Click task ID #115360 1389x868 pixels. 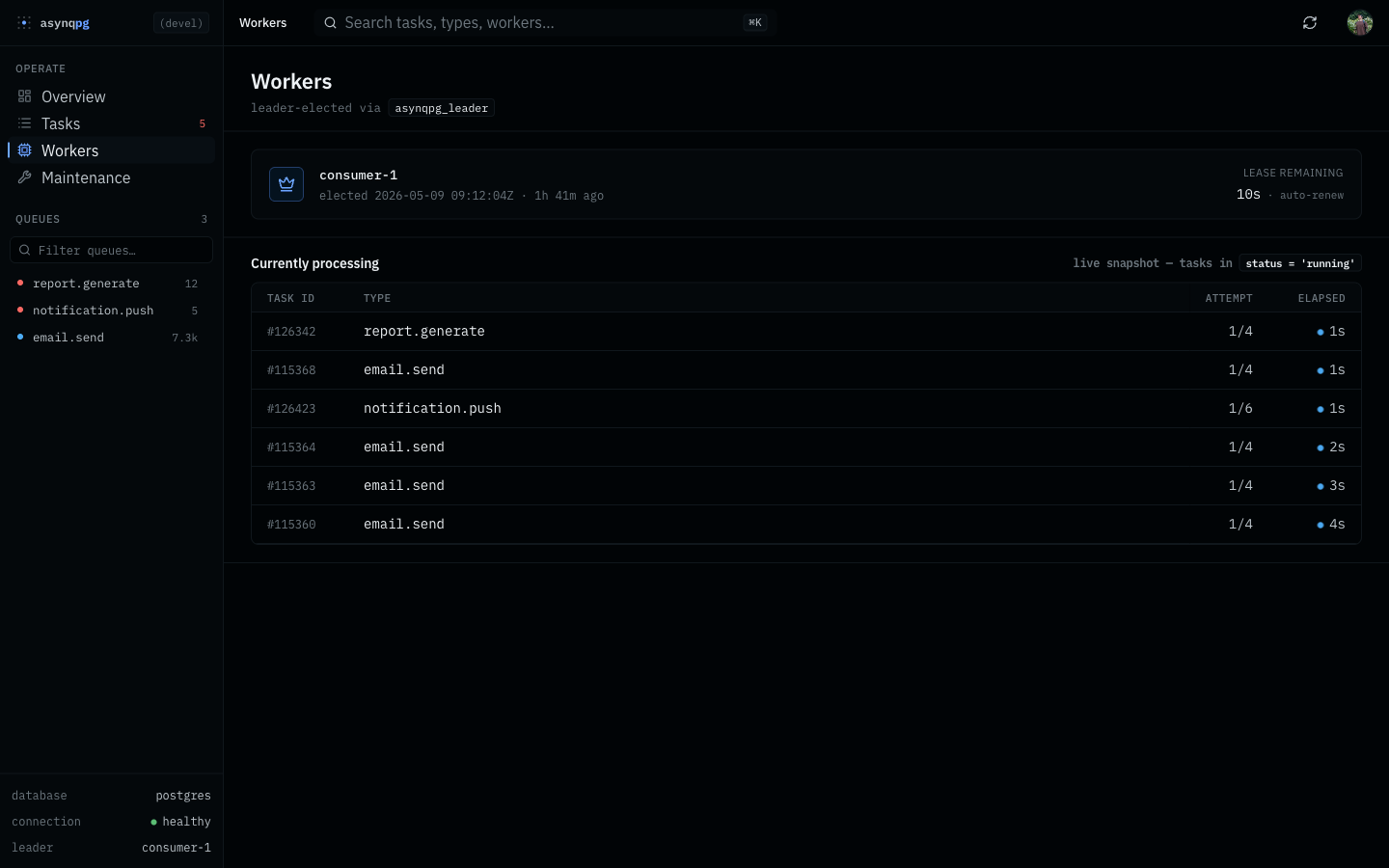pyautogui.click(x=291, y=525)
